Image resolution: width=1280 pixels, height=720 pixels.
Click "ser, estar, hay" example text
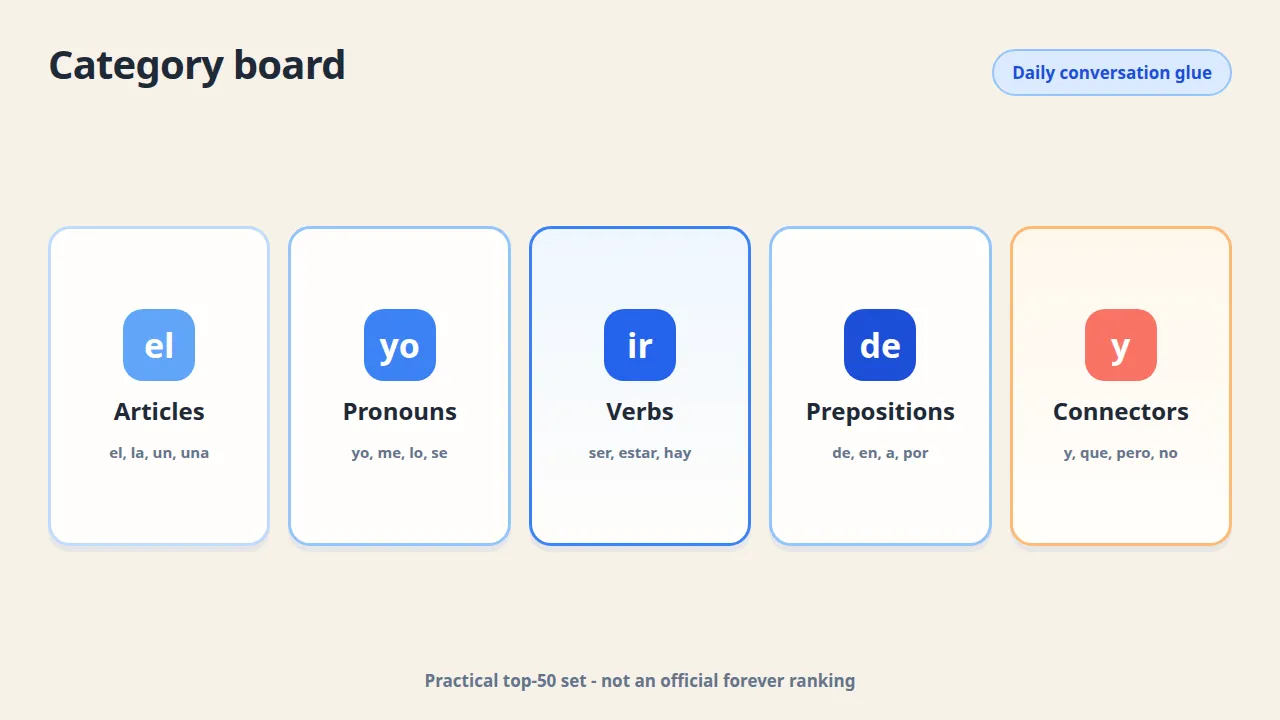coord(640,453)
